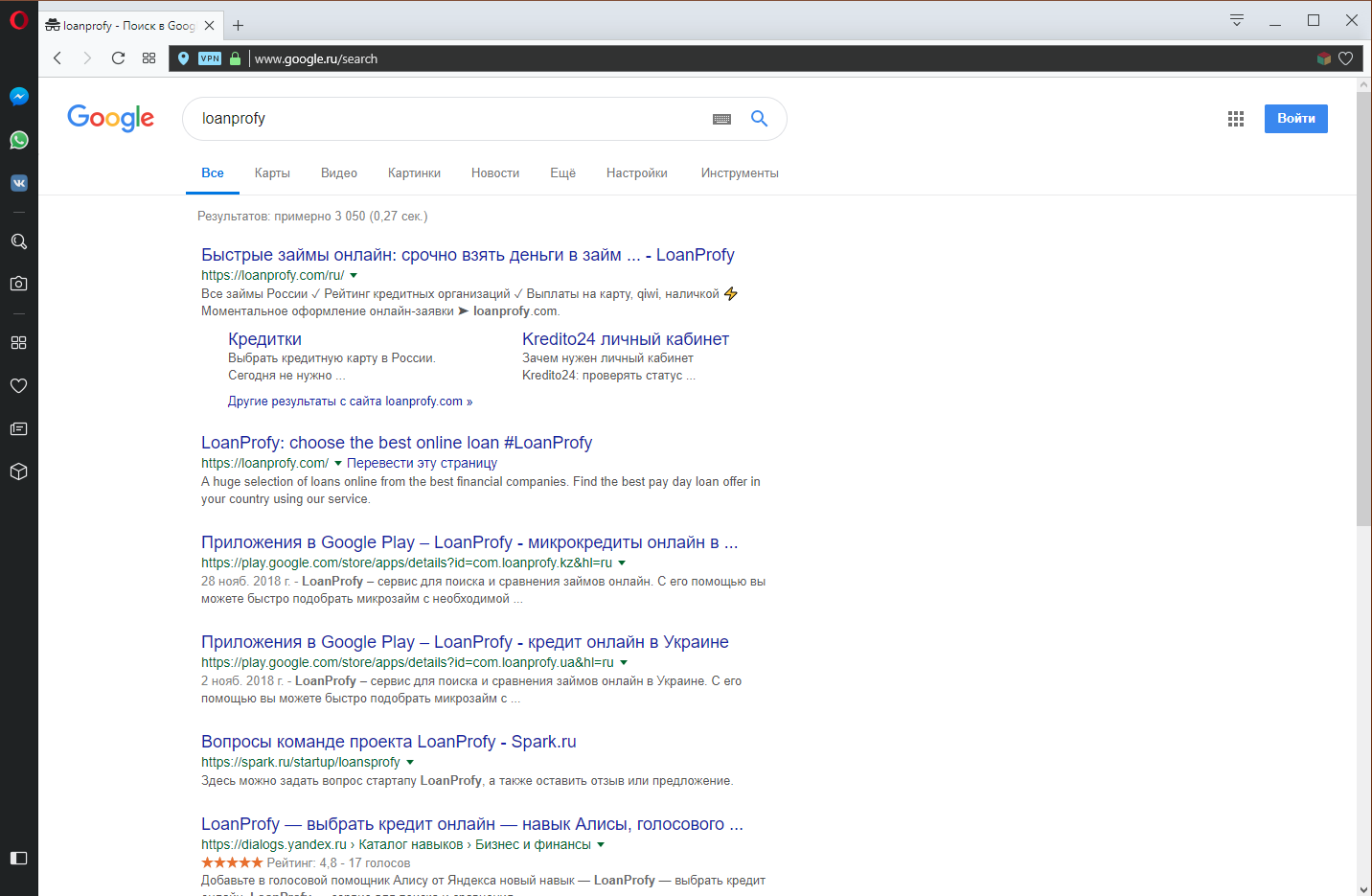This screenshot has width=1372, height=896.
Task: Open WhatsApp in the sidebar
Action: point(18,140)
